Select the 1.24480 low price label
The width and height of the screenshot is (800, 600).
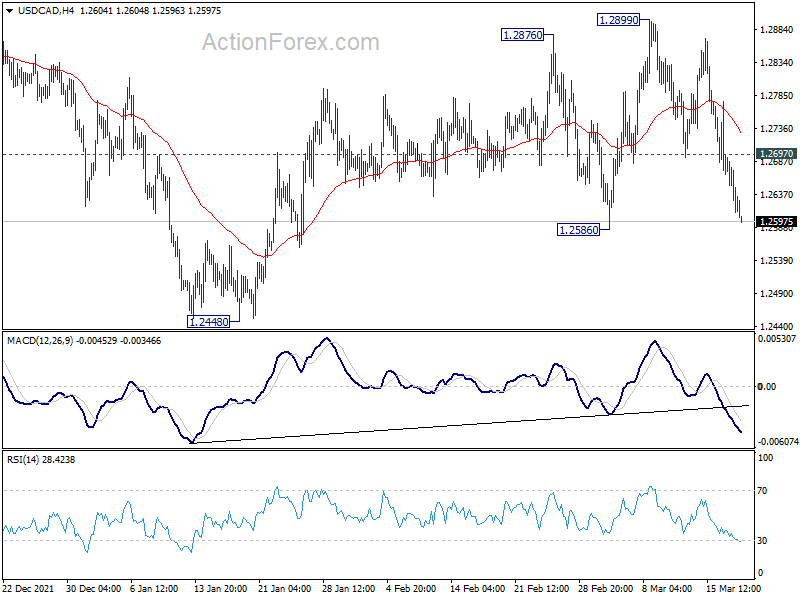point(208,322)
